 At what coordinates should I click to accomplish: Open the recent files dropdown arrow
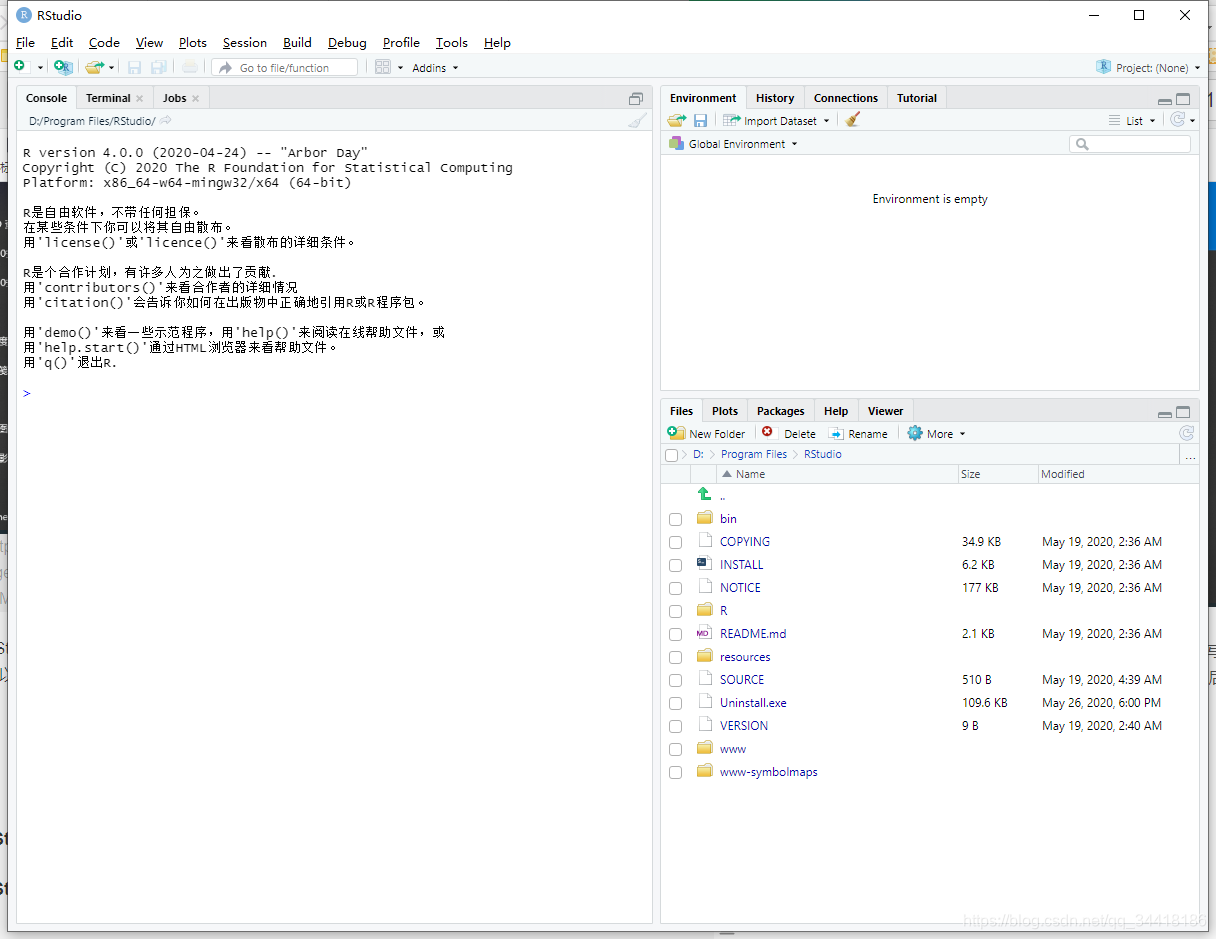111,68
